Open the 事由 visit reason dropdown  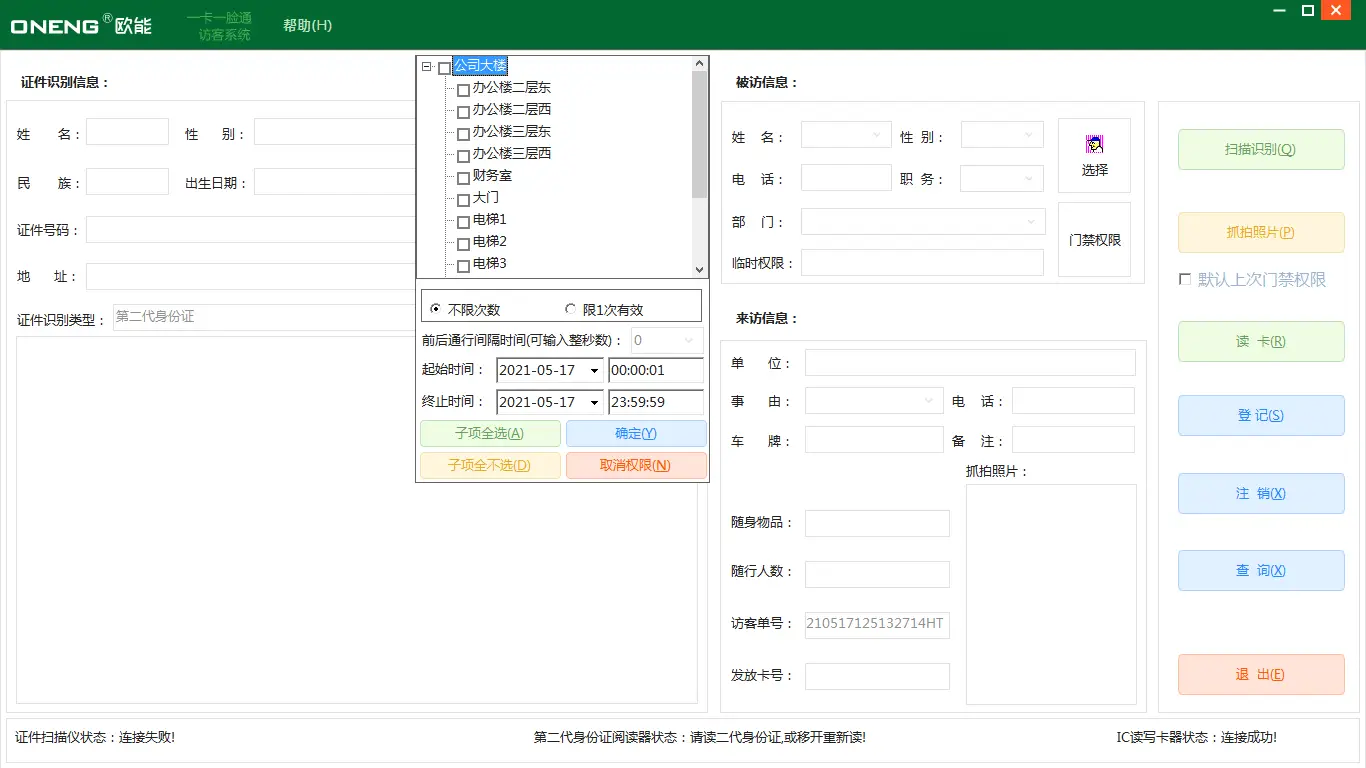tap(930, 400)
